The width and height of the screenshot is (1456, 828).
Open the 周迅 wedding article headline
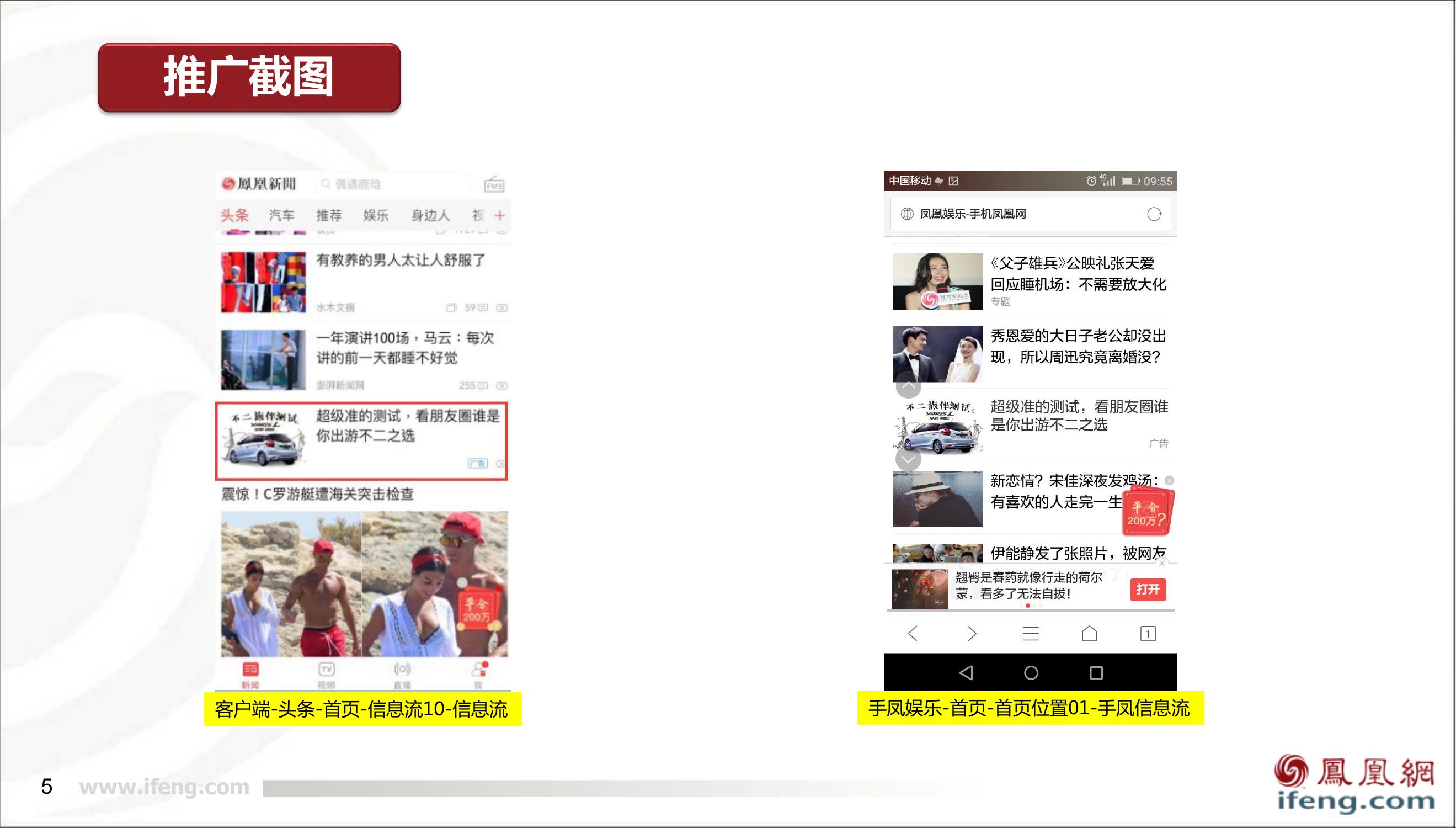1078,346
